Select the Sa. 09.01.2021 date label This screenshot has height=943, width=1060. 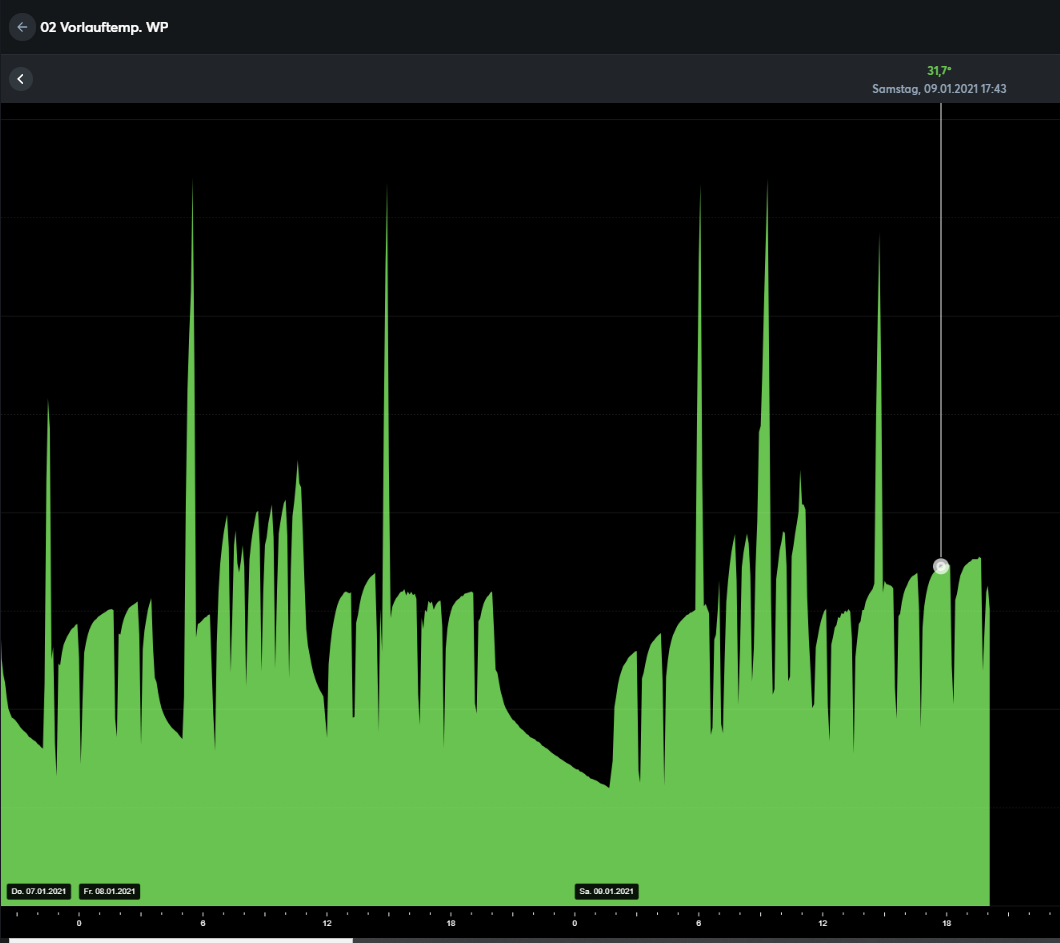coord(607,891)
